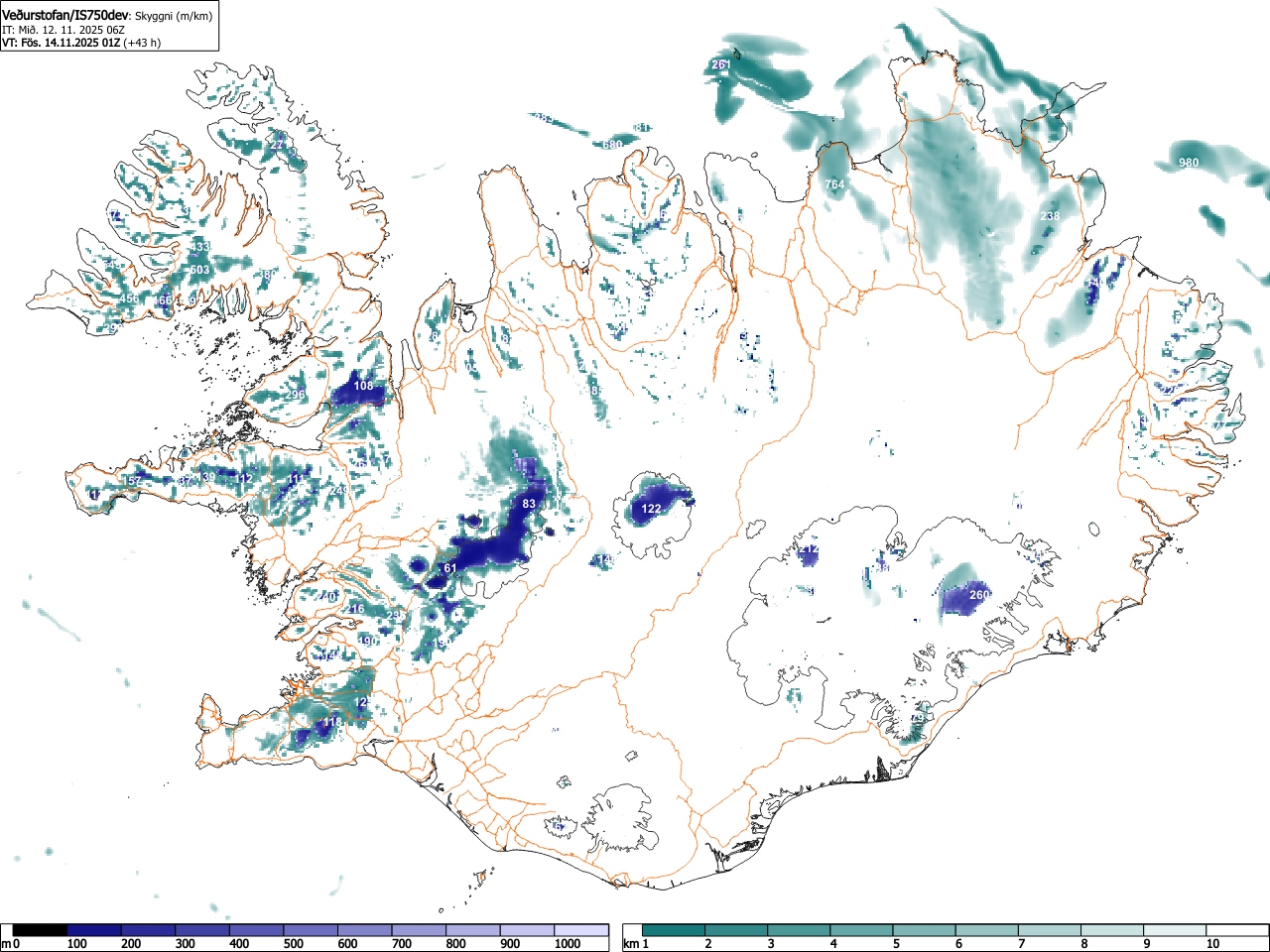
Task: Click the 'IT: Mið. 12. 11. 2025 06Z' line
Action: pyautogui.click(x=63, y=30)
